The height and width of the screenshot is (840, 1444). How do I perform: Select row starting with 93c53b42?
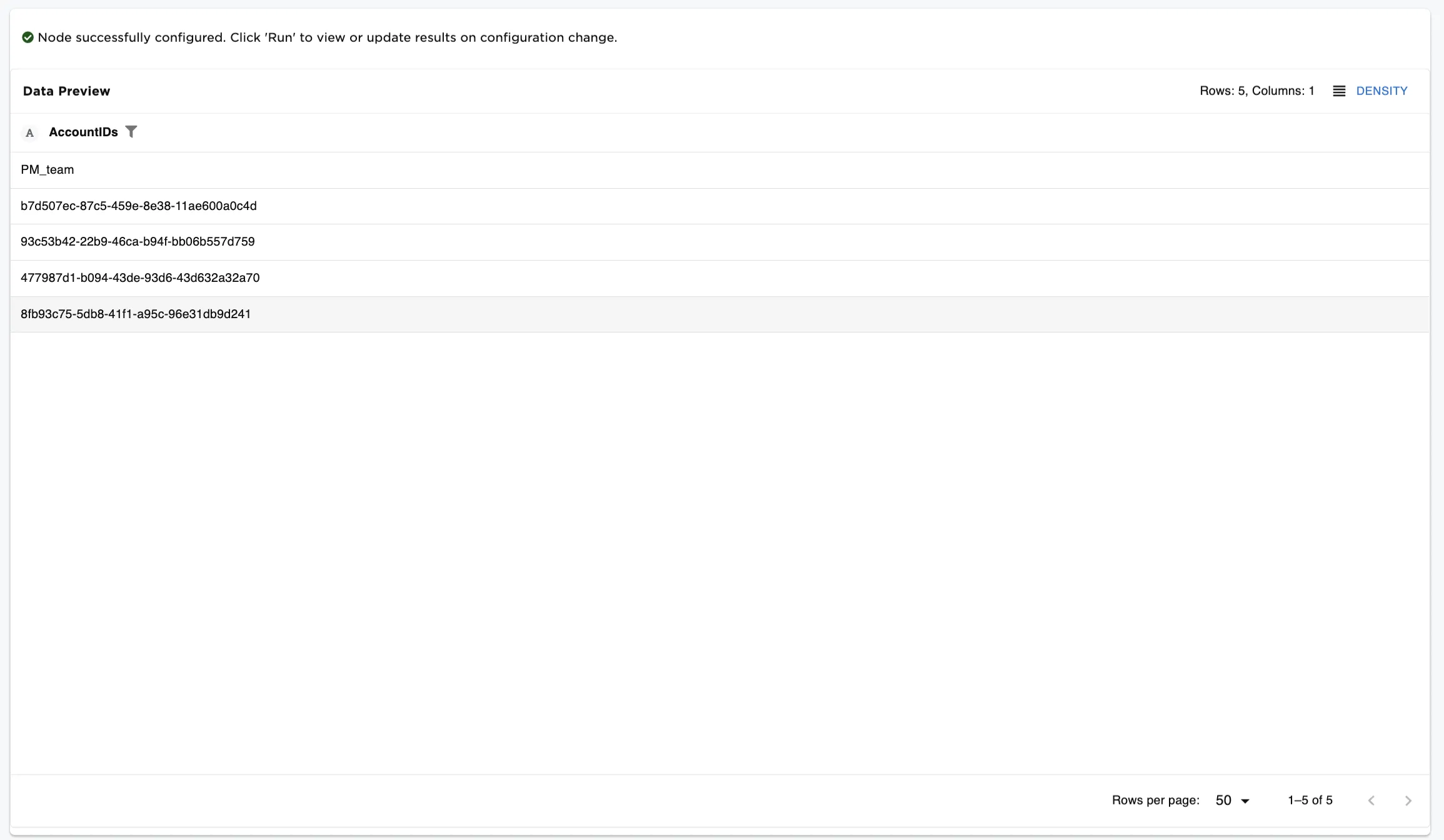138,242
